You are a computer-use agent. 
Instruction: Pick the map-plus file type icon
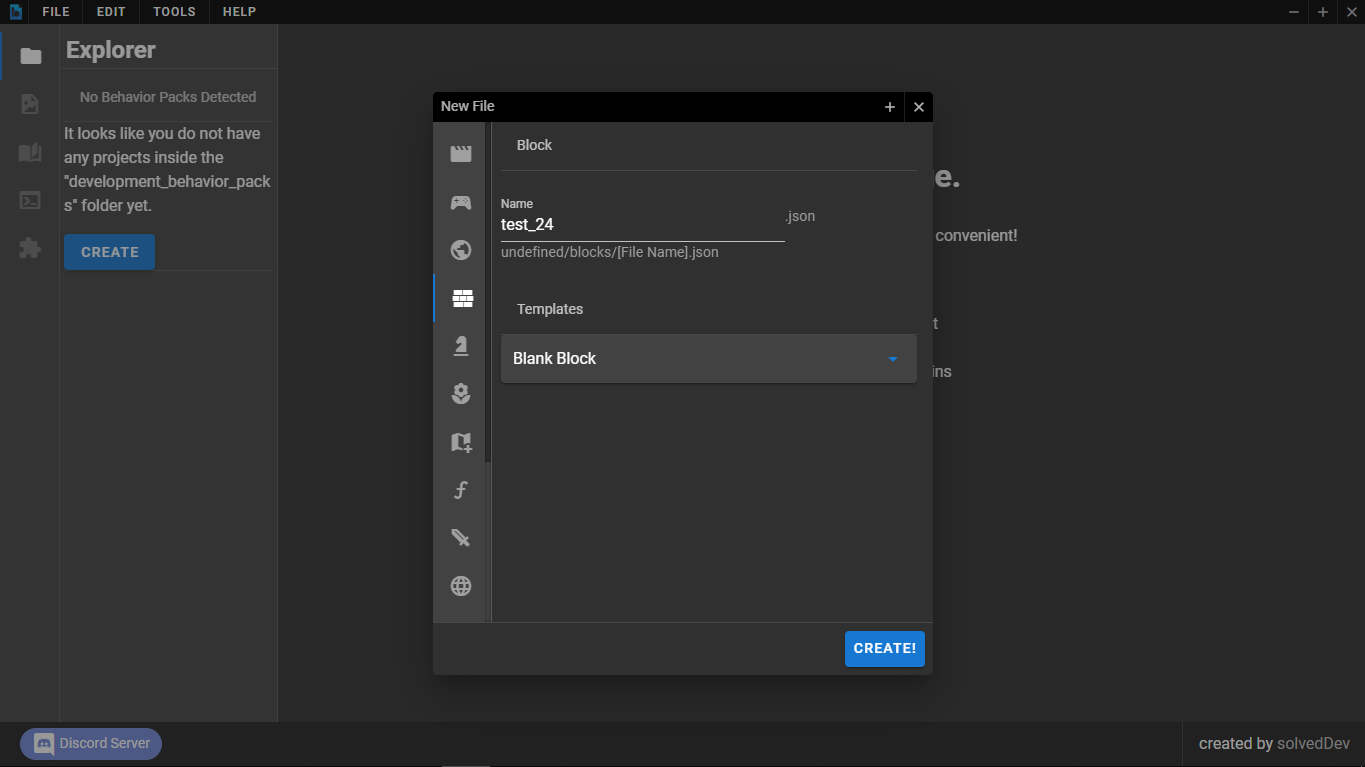460,442
